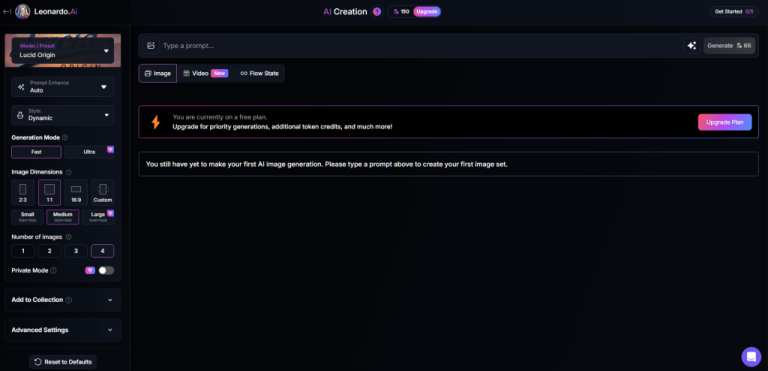Click the Generation Mode info icon
The image size is (768, 371).
tap(65, 138)
